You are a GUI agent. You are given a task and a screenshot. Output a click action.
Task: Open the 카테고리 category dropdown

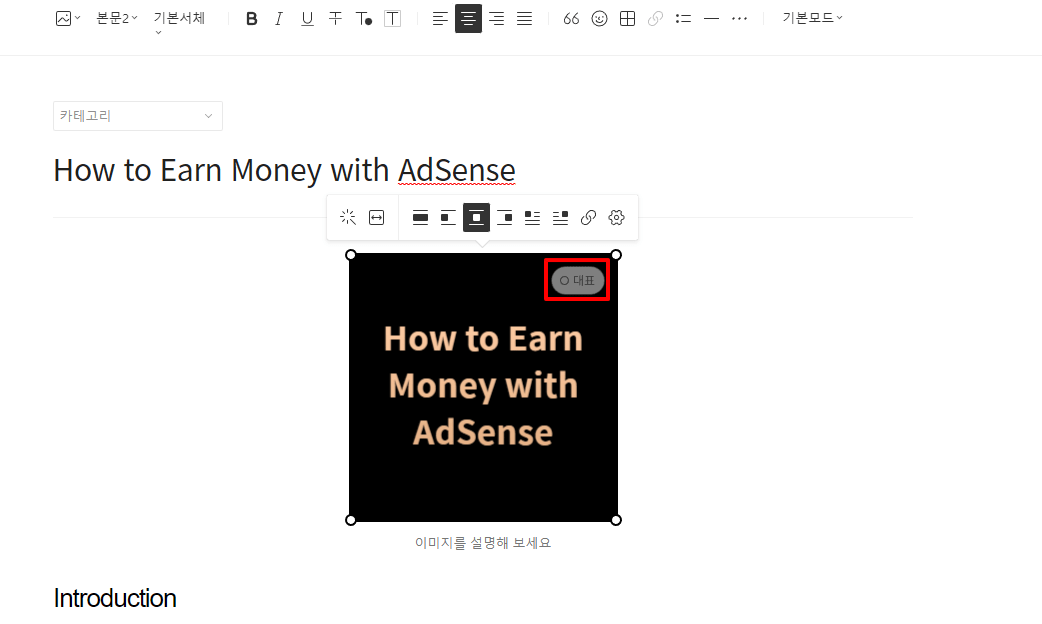pos(137,116)
